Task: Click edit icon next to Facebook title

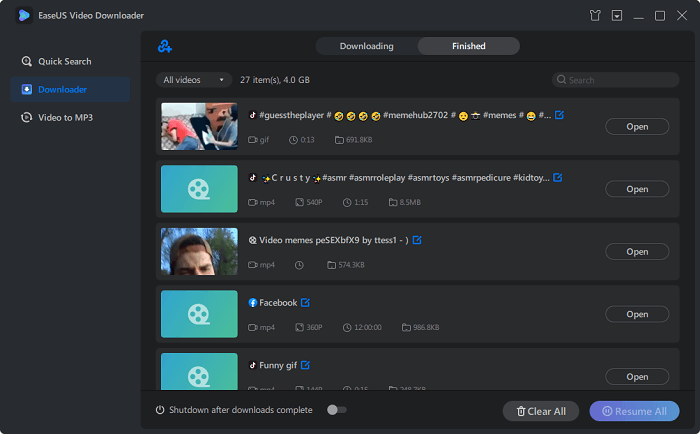Action: pos(306,303)
